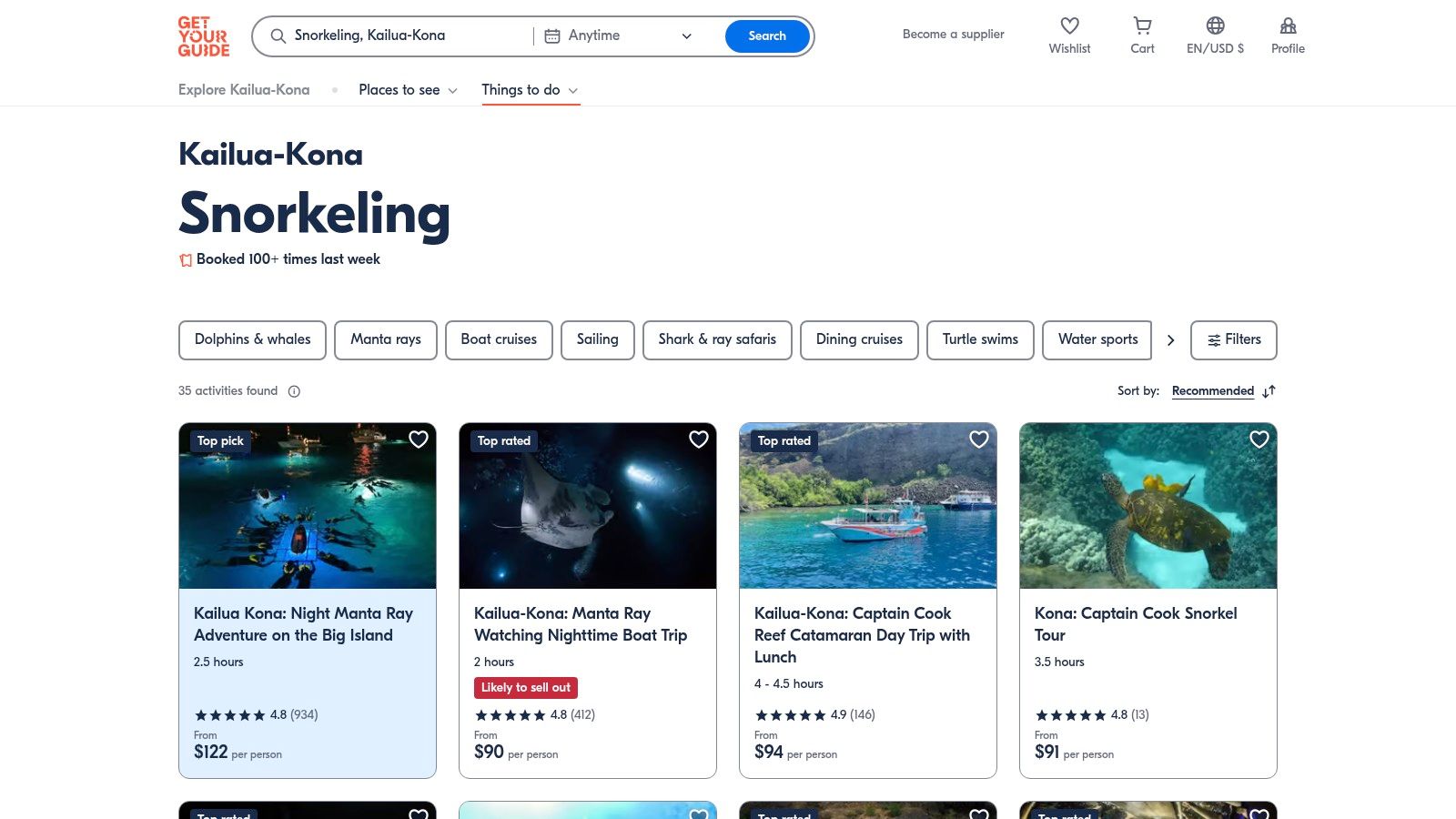Click Become a supplier link

click(x=954, y=35)
